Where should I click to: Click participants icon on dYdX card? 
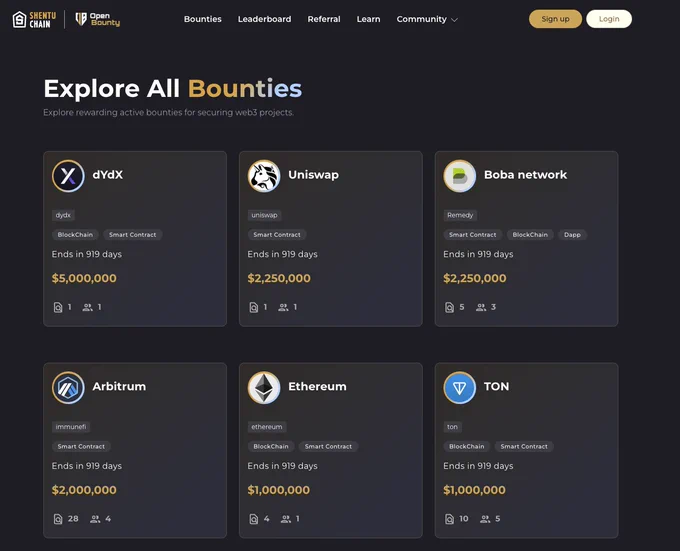[88, 307]
